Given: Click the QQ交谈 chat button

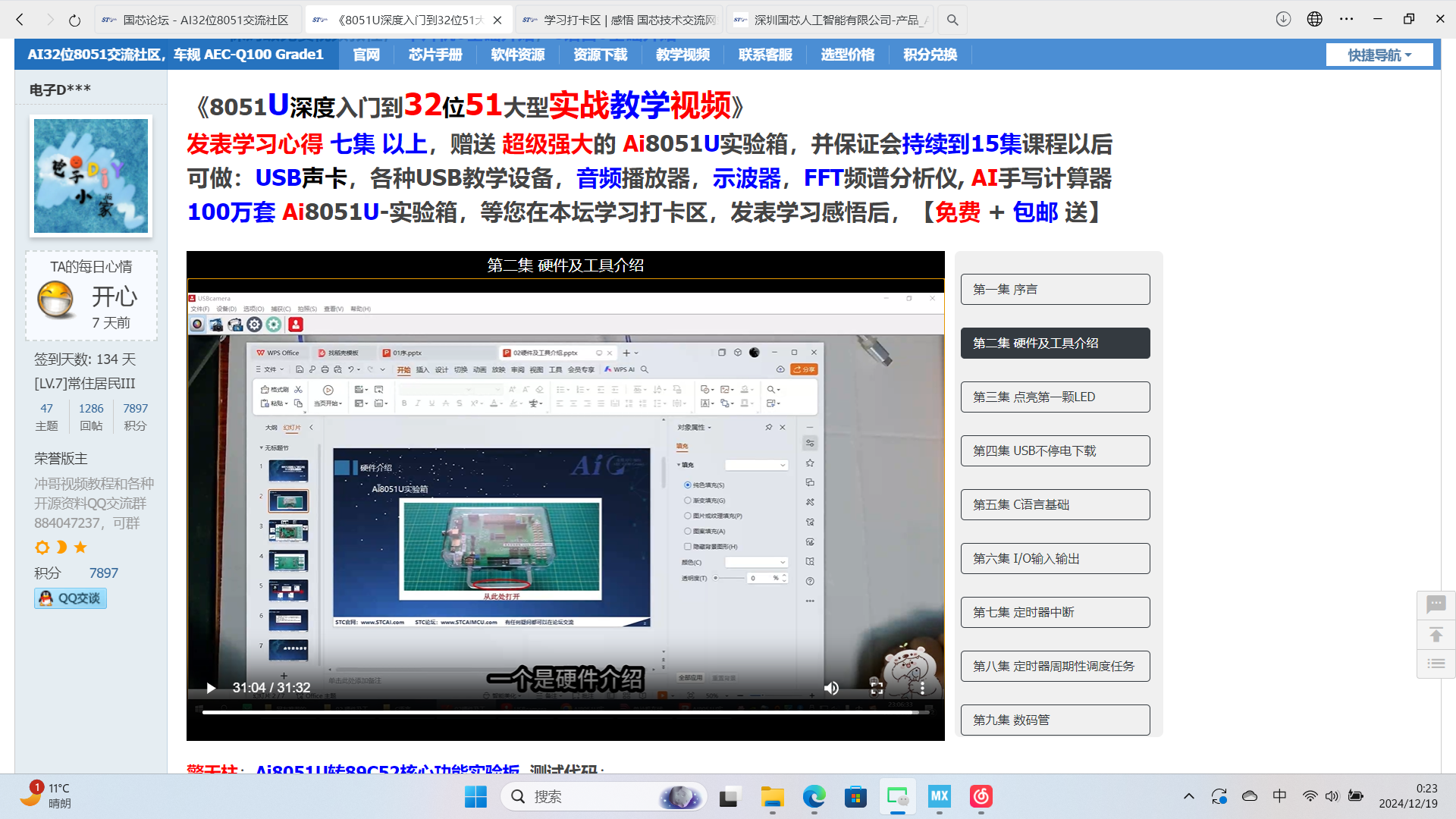Looking at the screenshot, I should [x=71, y=598].
